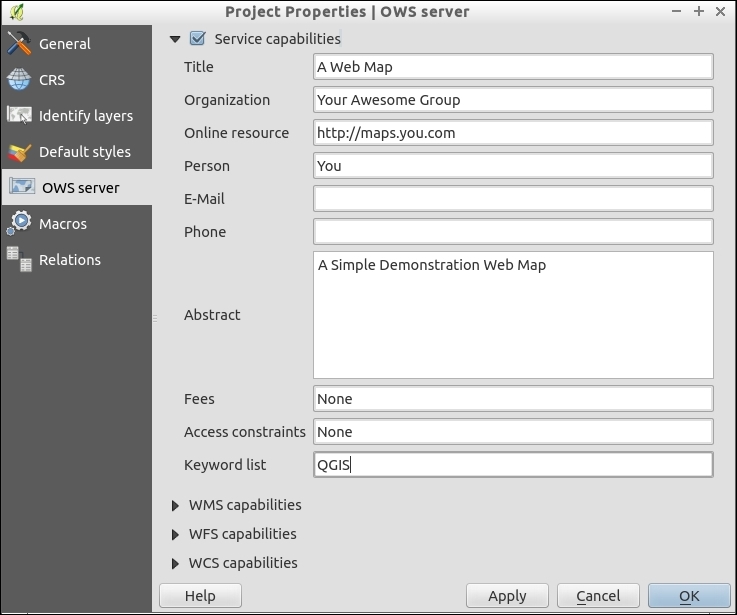Click inside the Abstract text area
The image size is (737, 615).
512,315
